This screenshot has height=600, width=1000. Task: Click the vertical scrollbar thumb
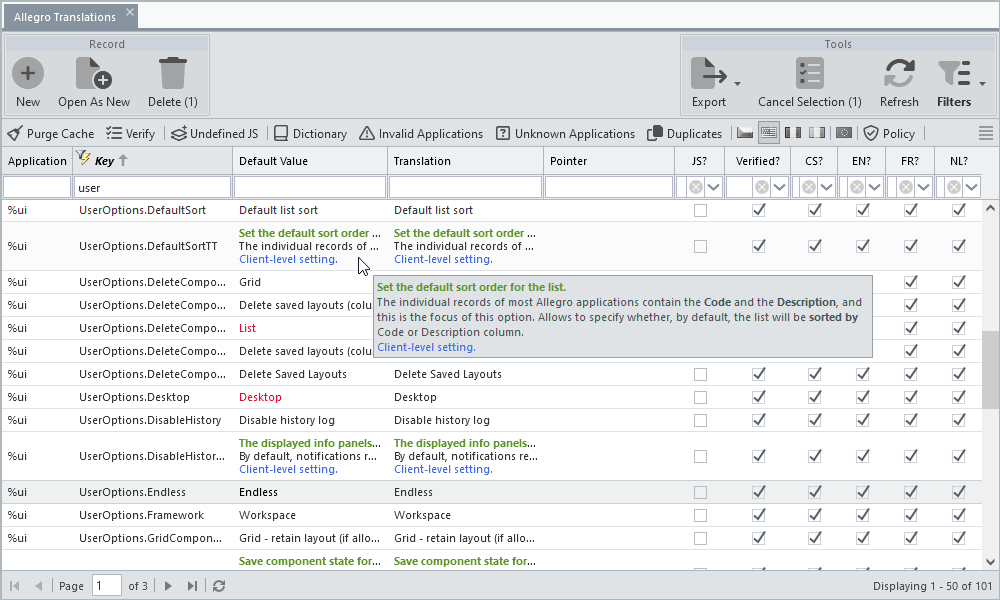click(x=990, y=370)
